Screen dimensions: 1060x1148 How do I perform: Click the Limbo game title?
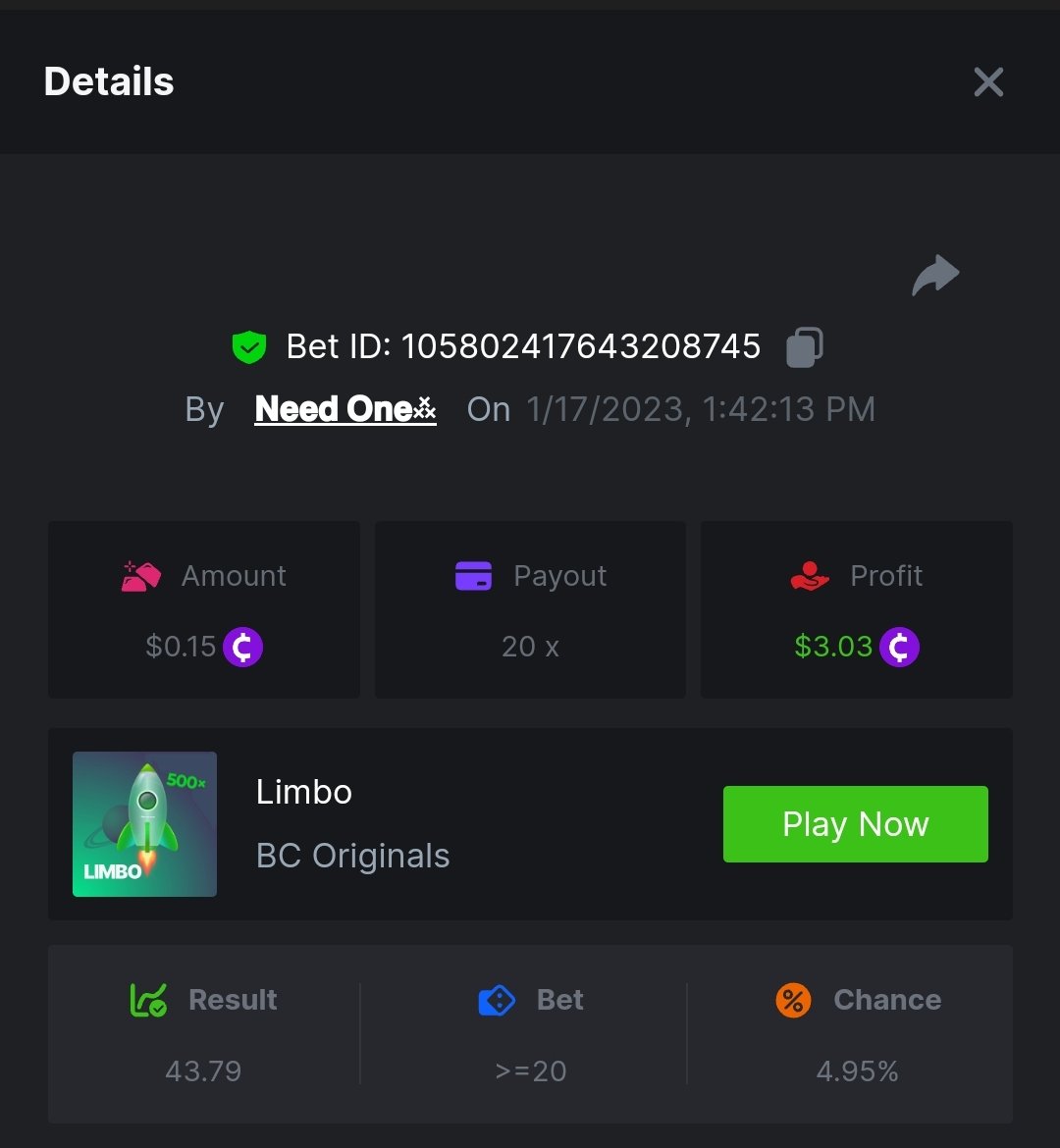[x=304, y=792]
